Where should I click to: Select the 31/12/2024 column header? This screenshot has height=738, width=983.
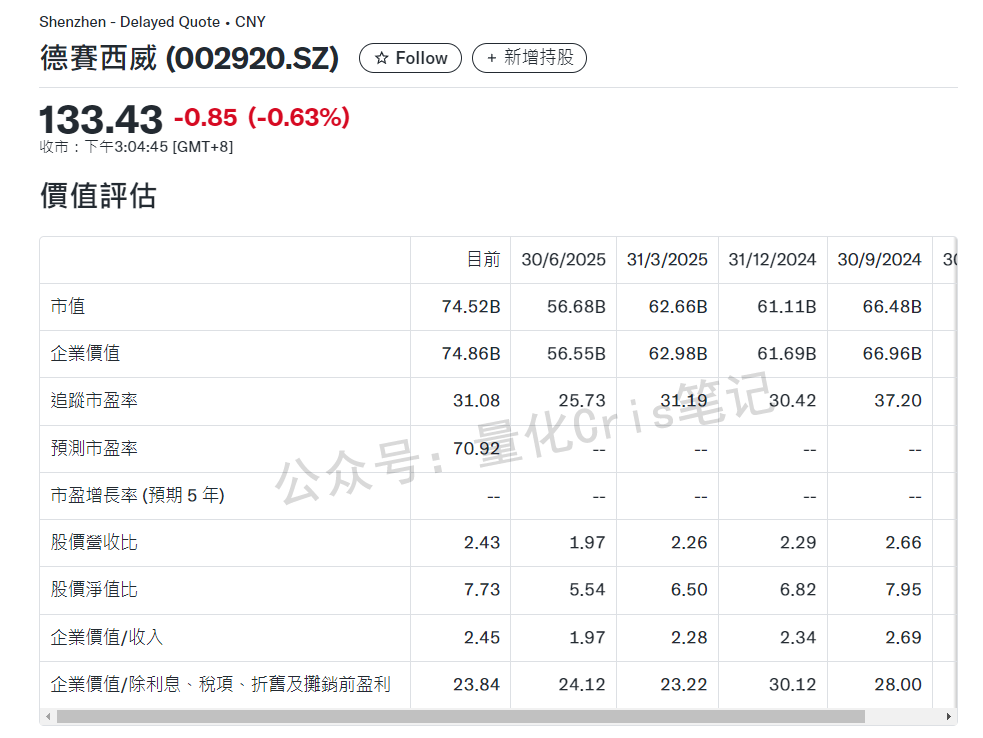pyautogui.click(x=772, y=260)
